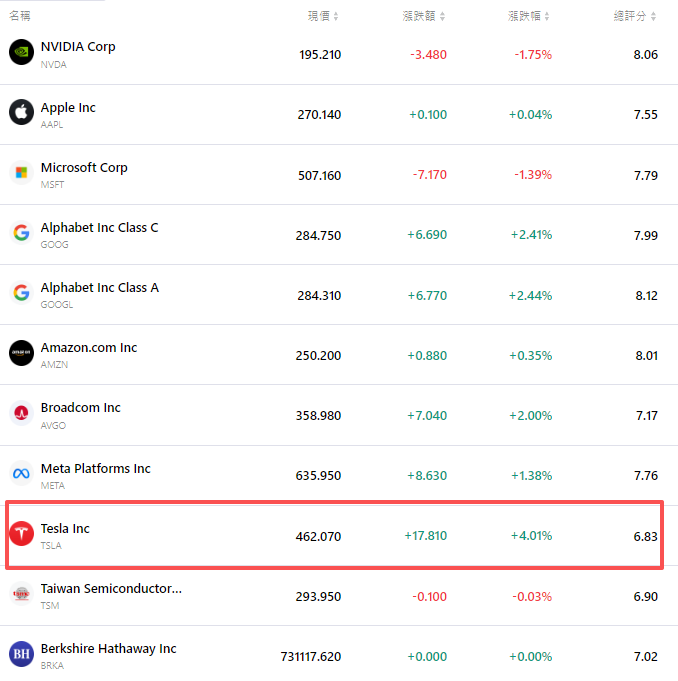Image resolution: width=678 pixels, height=681 pixels.
Task: Sort the table by 漲跌幅 column
Action: click(531, 16)
